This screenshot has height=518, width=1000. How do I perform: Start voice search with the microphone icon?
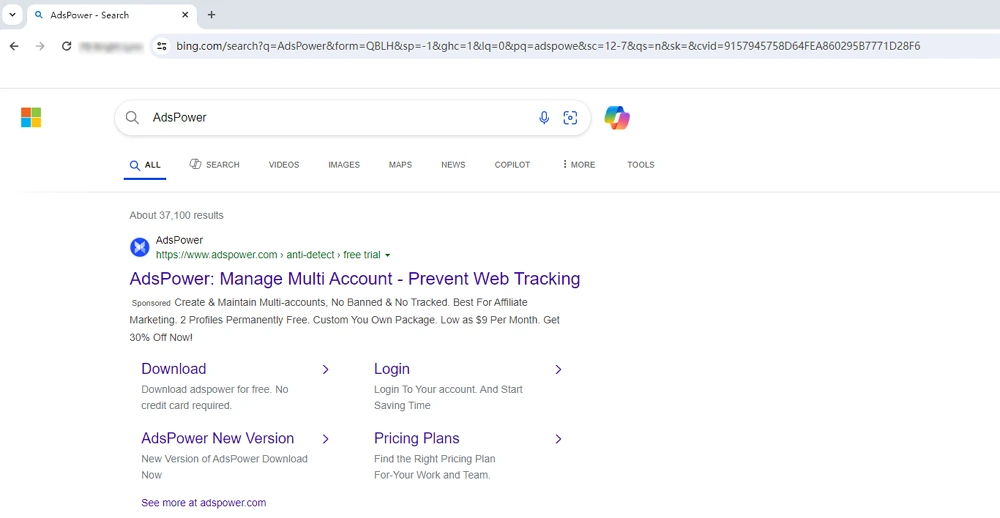click(544, 117)
